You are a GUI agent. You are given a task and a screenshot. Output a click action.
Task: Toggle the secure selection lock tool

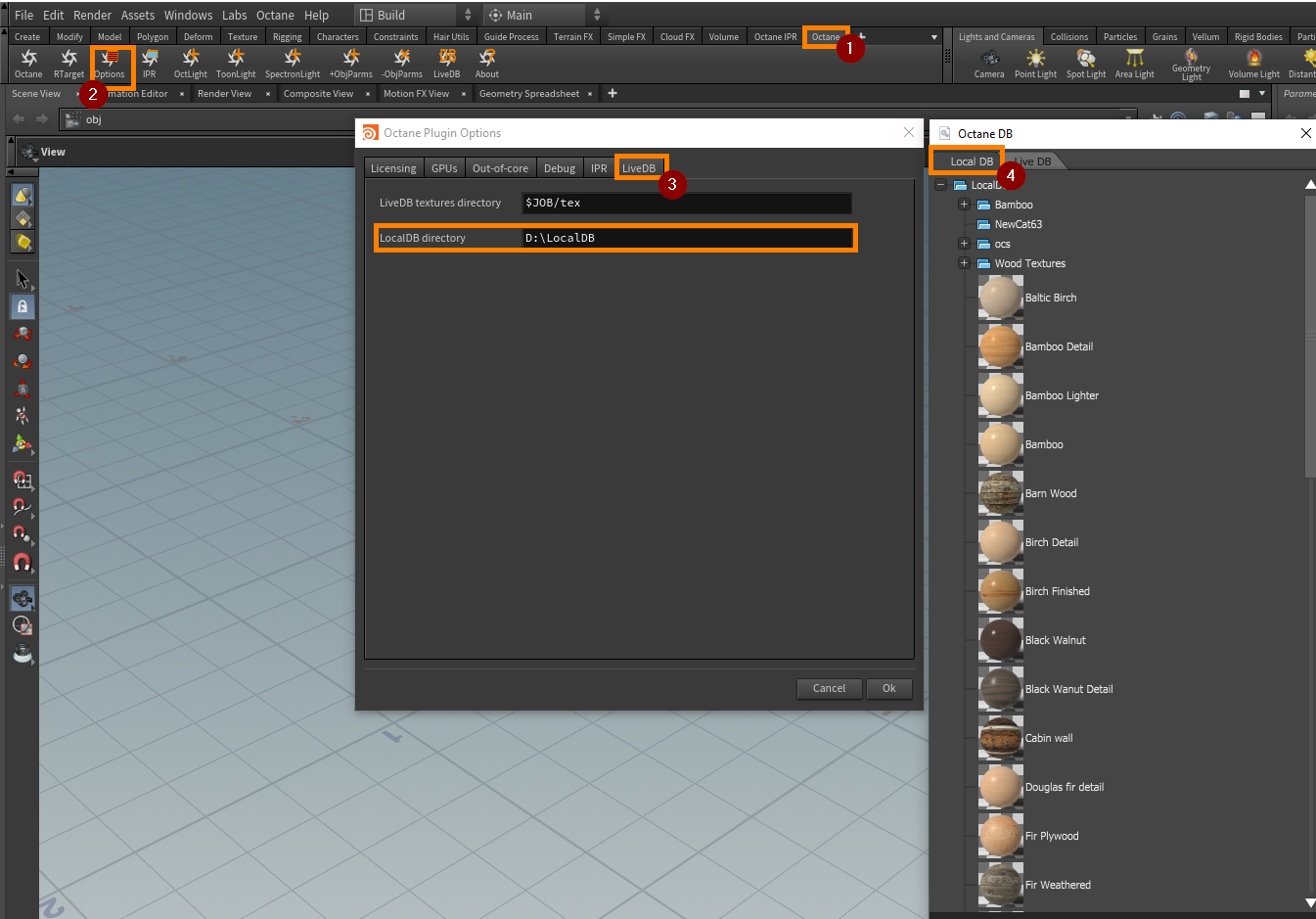(x=23, y=306)
